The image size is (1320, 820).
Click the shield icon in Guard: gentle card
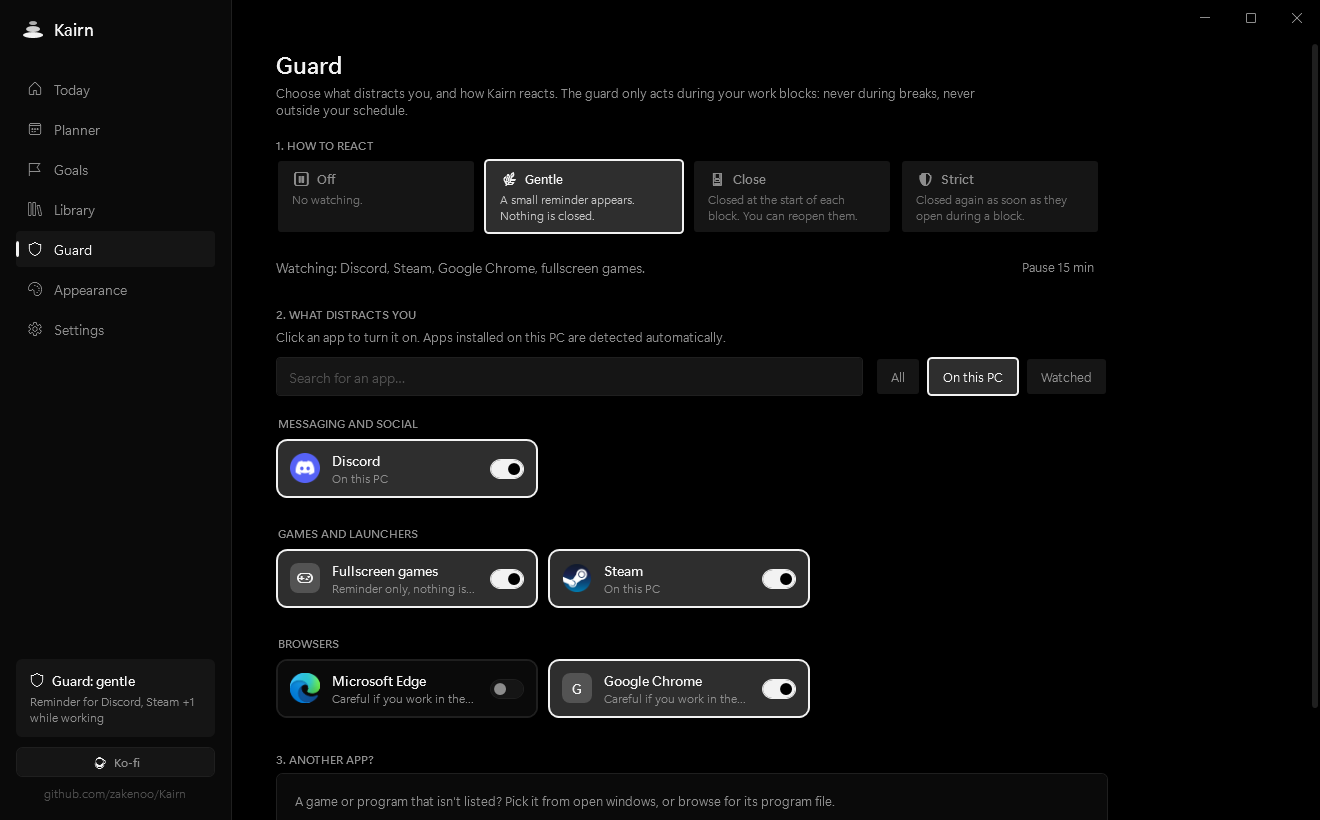tap(37, 680)
